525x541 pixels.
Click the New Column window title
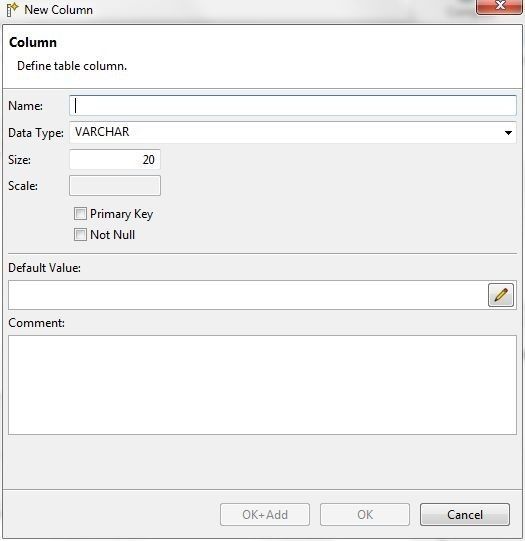point(58,10)
